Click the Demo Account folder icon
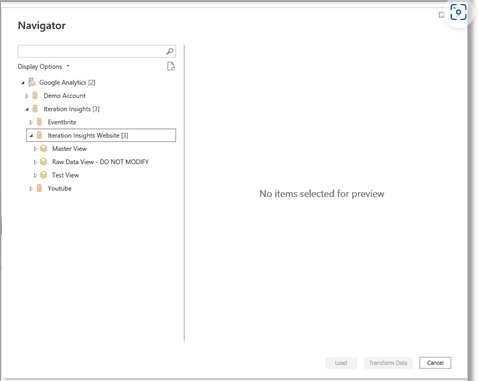The width and height of the screenshot is (478, 381). [35, 96]
